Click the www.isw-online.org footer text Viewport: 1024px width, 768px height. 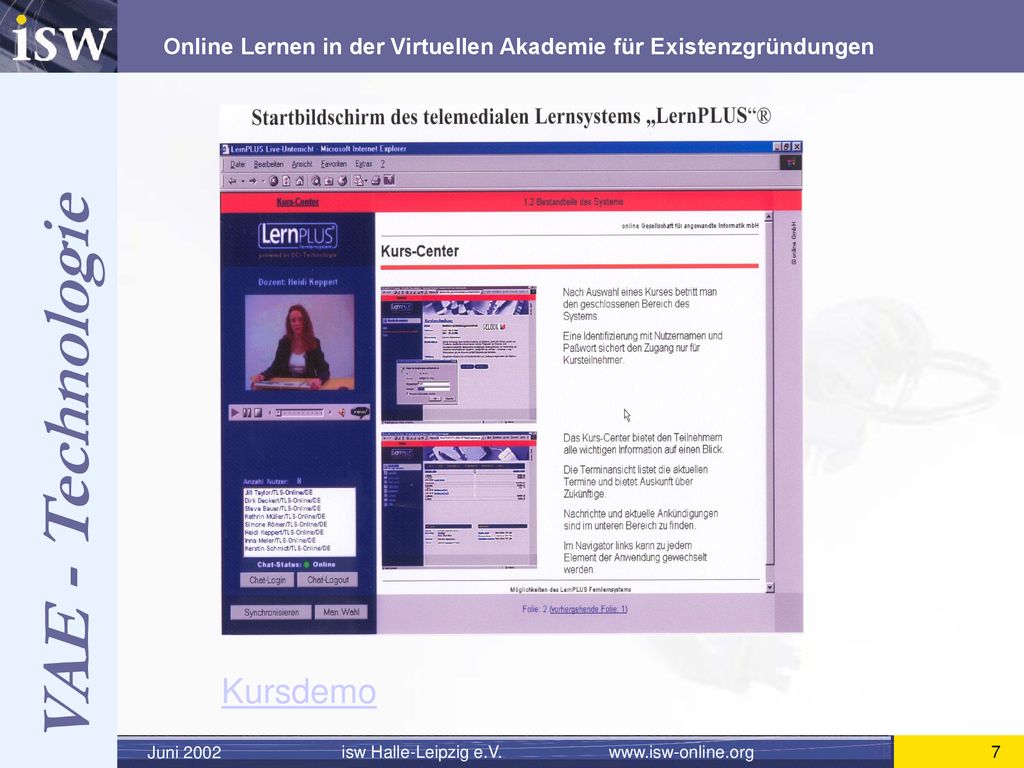point(681,752)
